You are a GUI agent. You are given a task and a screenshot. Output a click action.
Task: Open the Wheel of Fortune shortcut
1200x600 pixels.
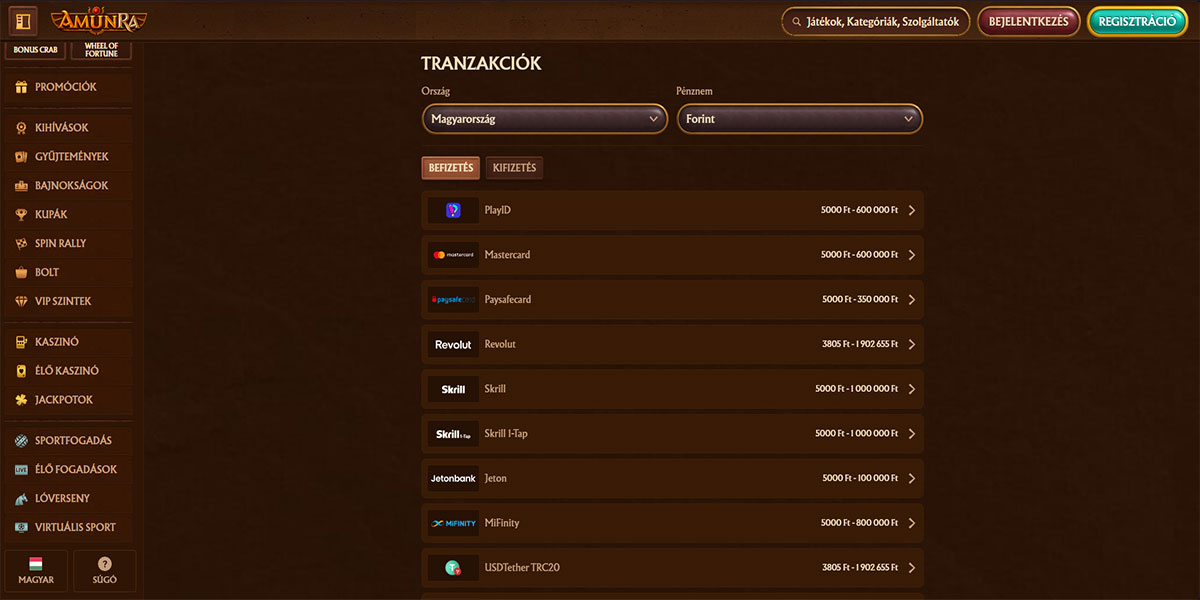(101, 49)
